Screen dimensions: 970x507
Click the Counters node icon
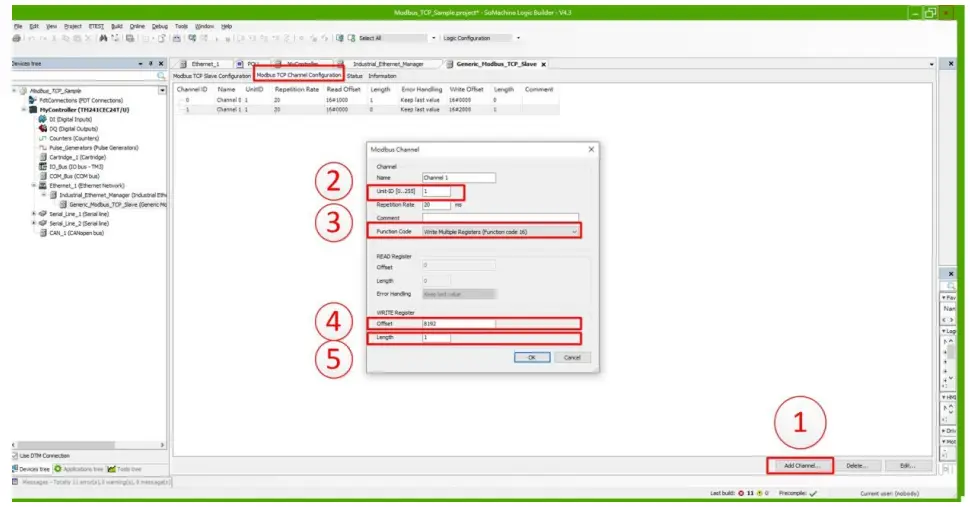pos(43,138)
